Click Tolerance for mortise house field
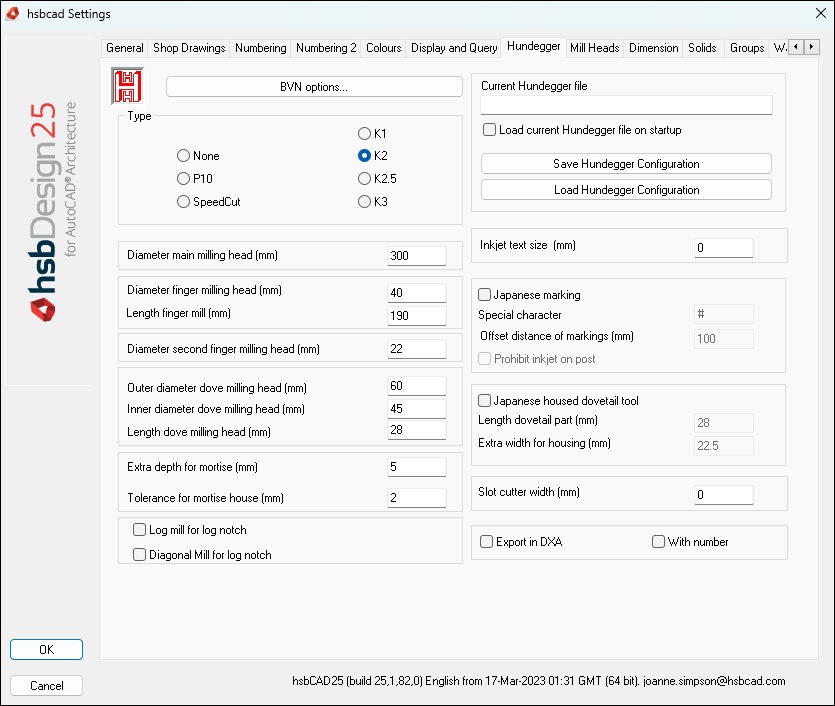Screen dimensions: 835x706 click(x=416, y=497)
